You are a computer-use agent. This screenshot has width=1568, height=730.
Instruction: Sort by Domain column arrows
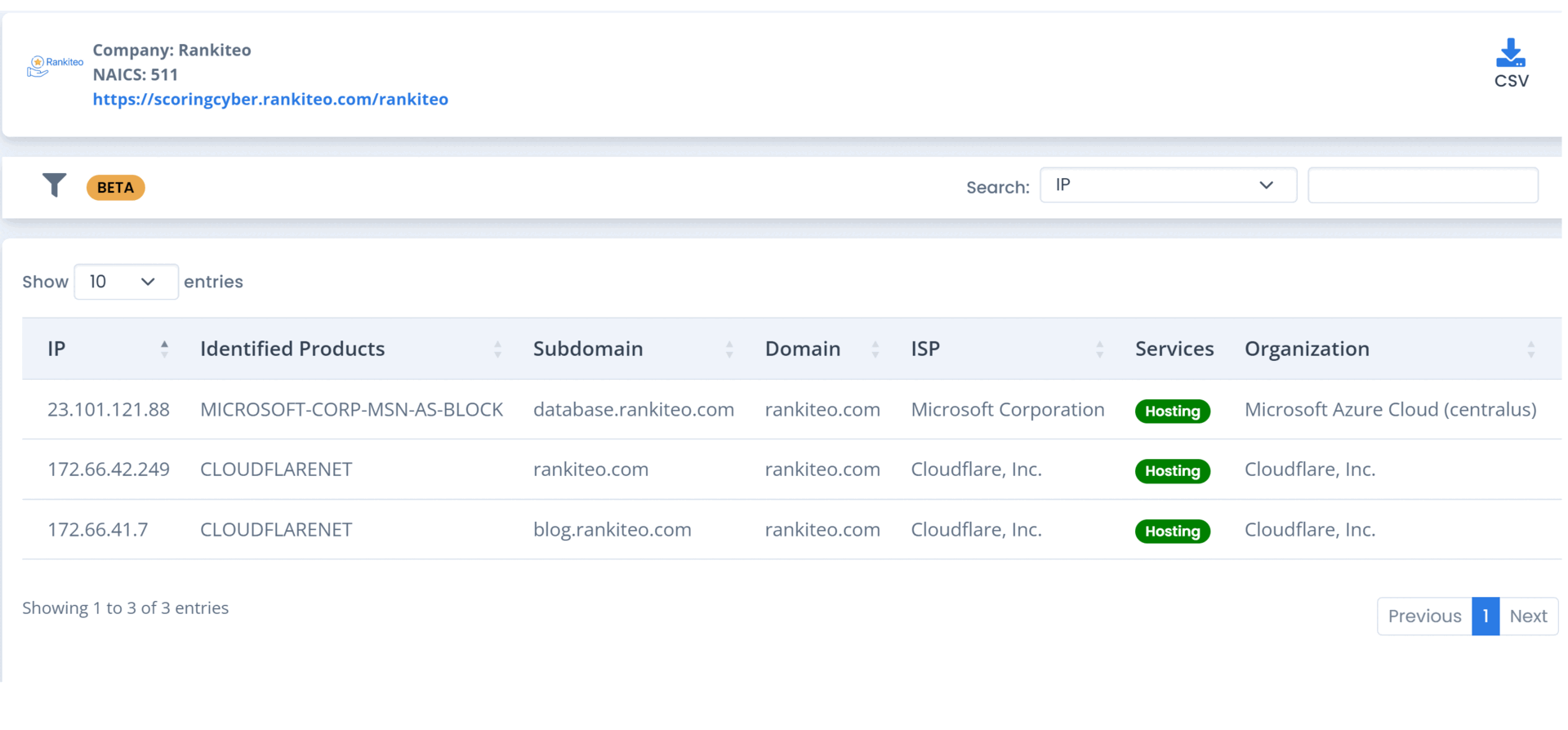(x=875, y=349)
